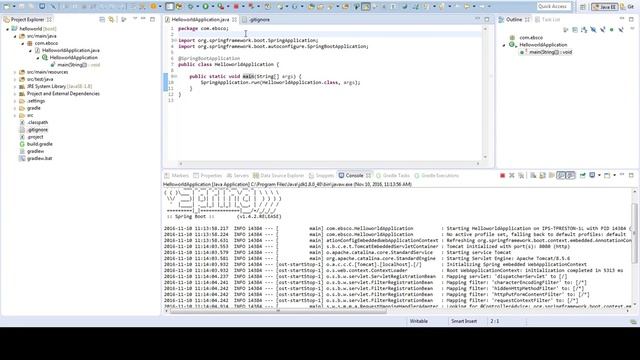Click Writable in status bar
The image size is (640, 360).
(419, 321)
